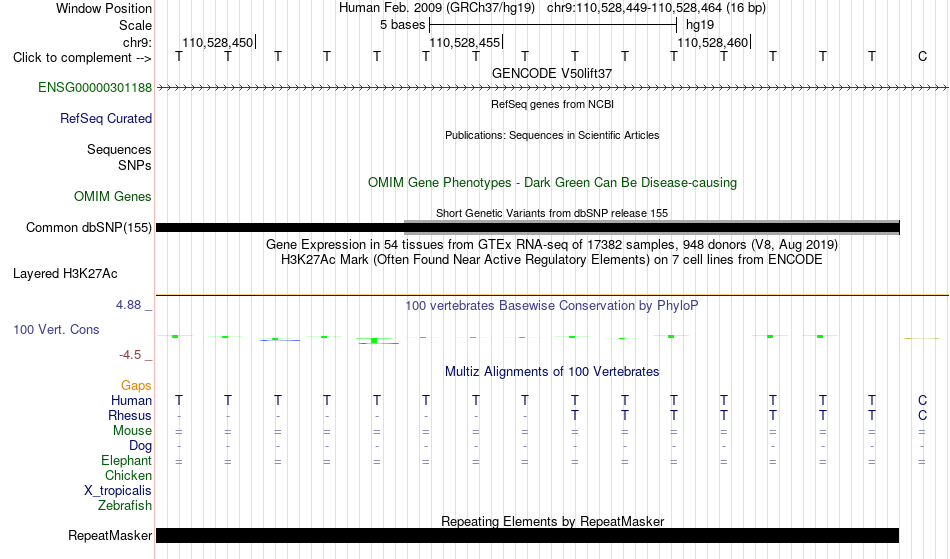Click the OMIM Gene Phenotypes track title

553,182
